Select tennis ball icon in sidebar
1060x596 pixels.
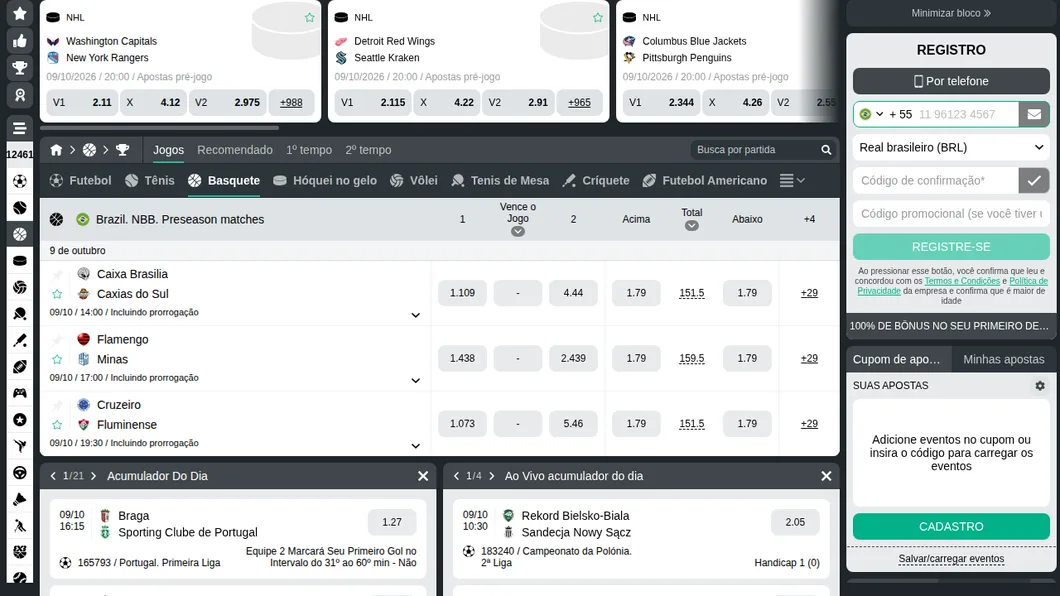tap(20, 207)
